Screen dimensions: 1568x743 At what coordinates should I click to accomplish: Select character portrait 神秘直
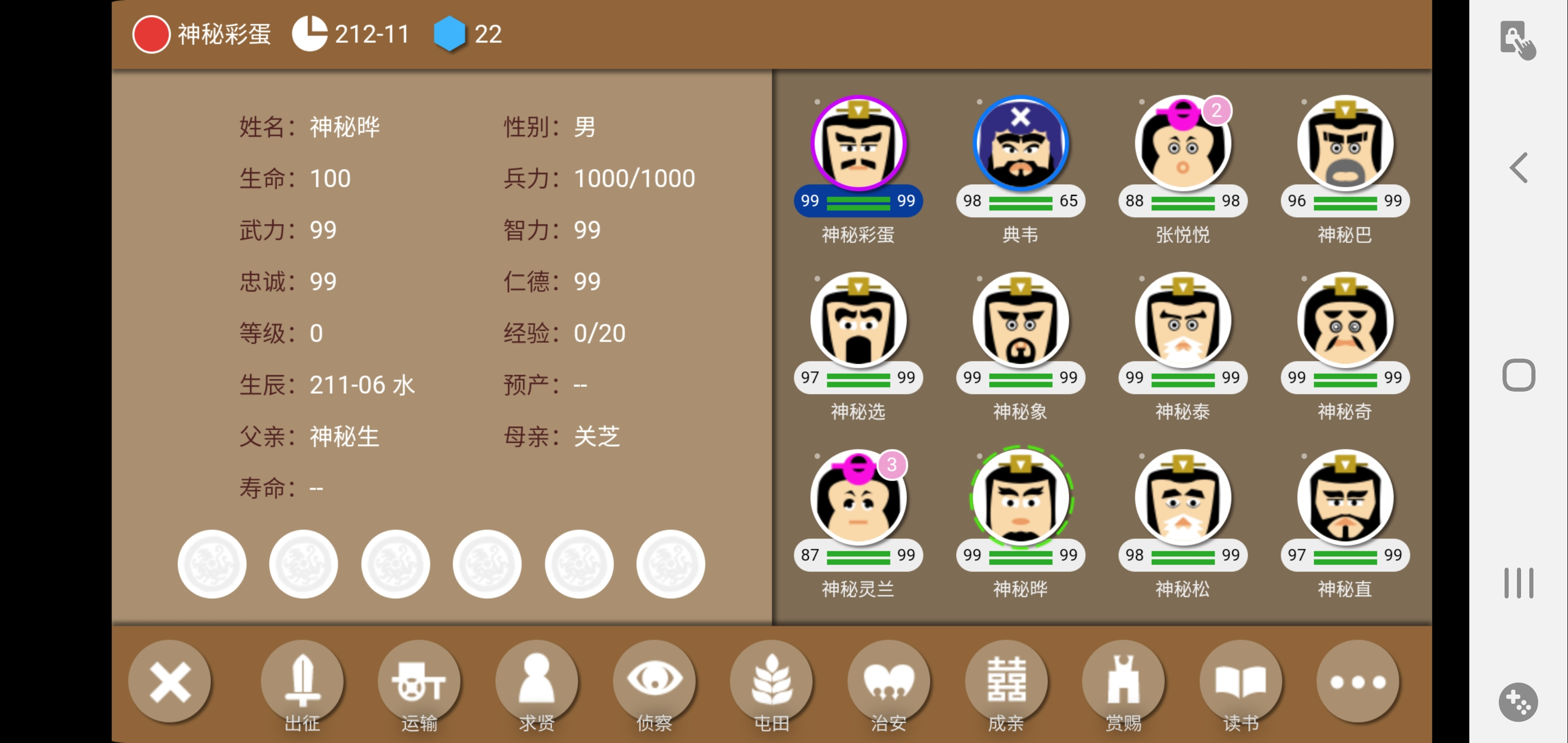pyautogui.click(x=1345, y=497)
